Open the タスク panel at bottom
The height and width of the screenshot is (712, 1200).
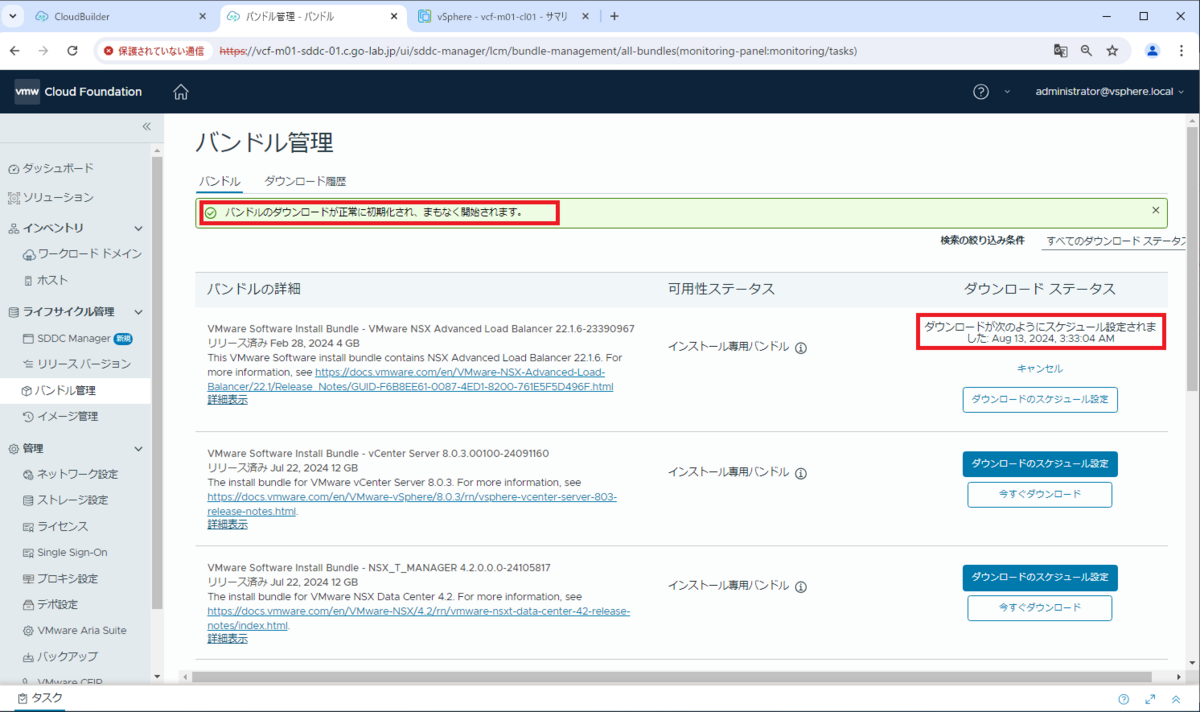[x=42, y=698]
